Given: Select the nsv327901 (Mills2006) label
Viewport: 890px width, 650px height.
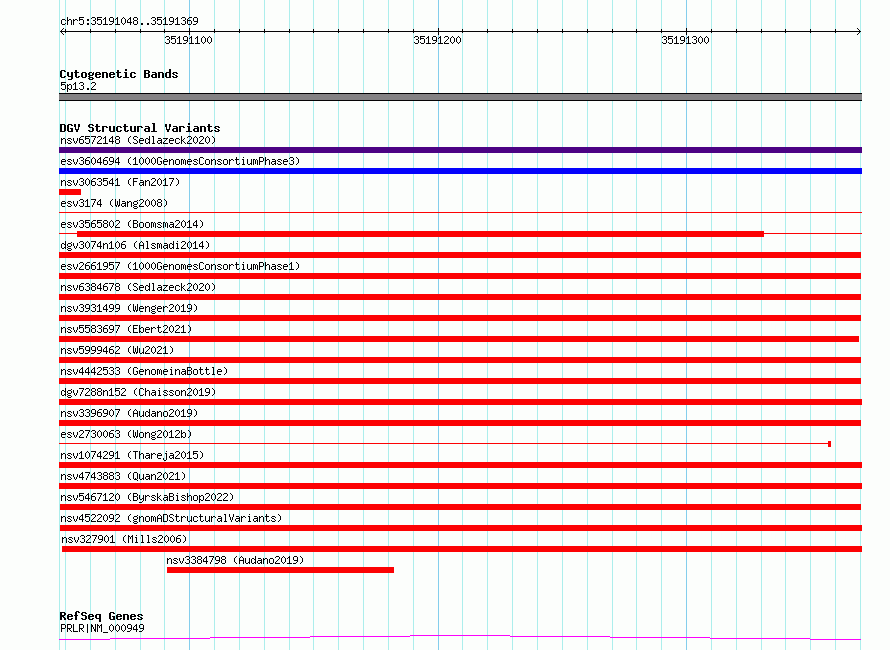Looking at the screenshot, I should click(x=124, y=539).
